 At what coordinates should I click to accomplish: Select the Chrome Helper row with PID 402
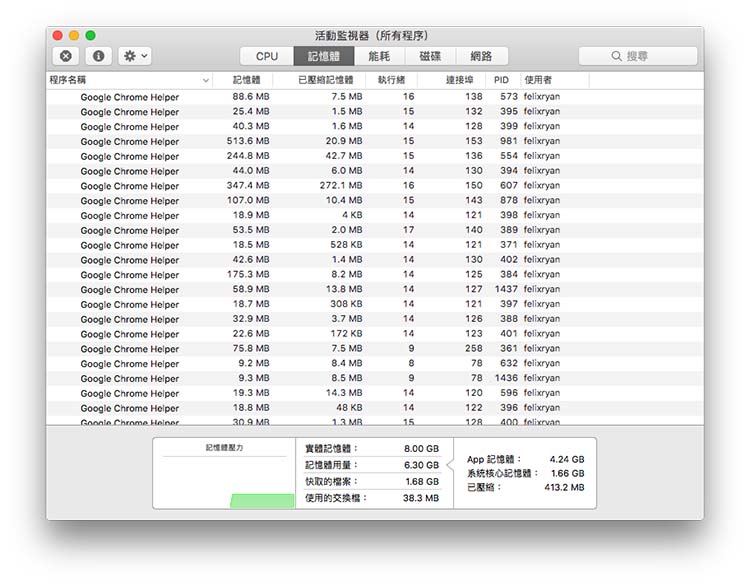375,260
